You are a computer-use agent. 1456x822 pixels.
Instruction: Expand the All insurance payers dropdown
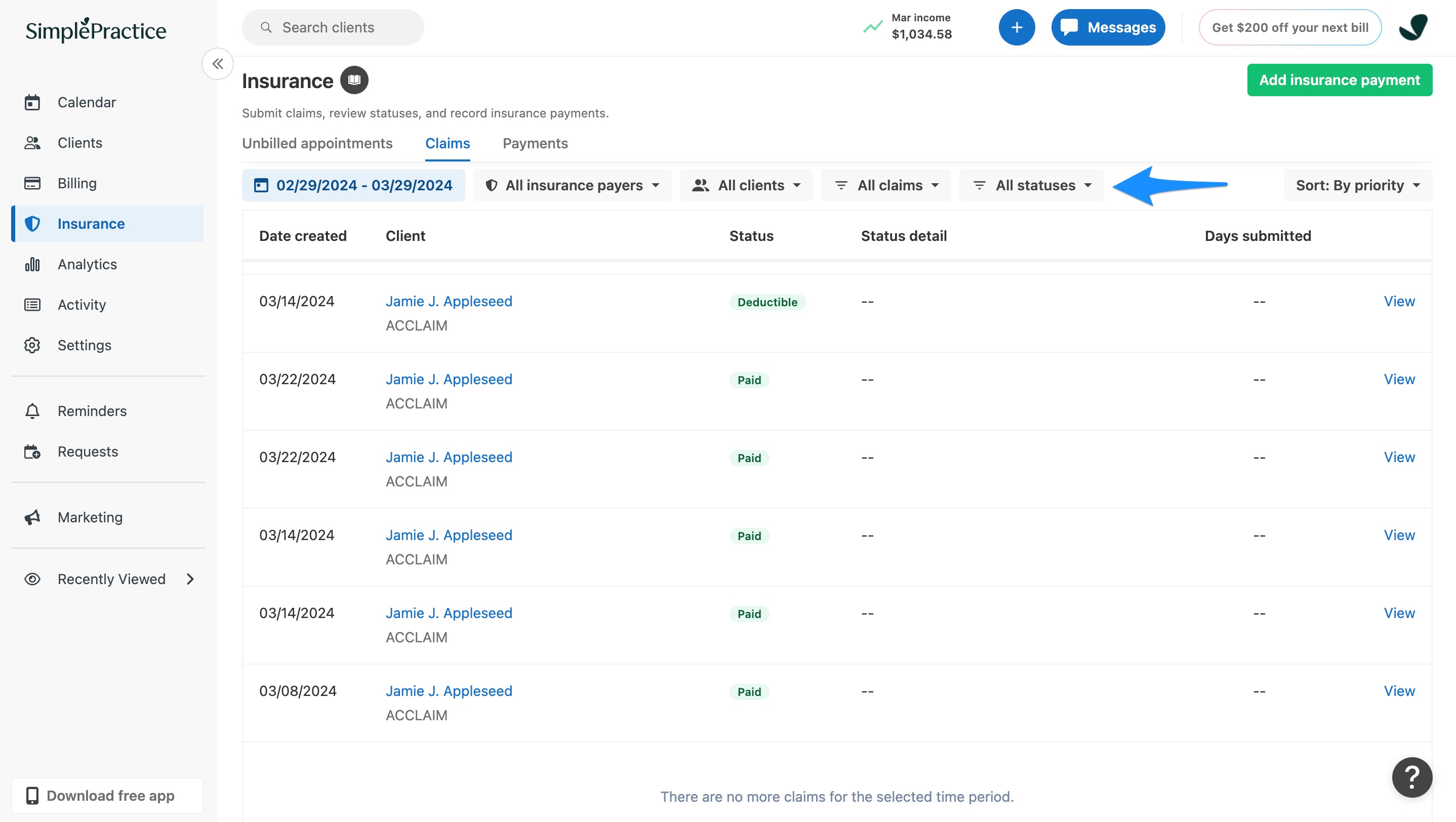[x=572, y=185]
